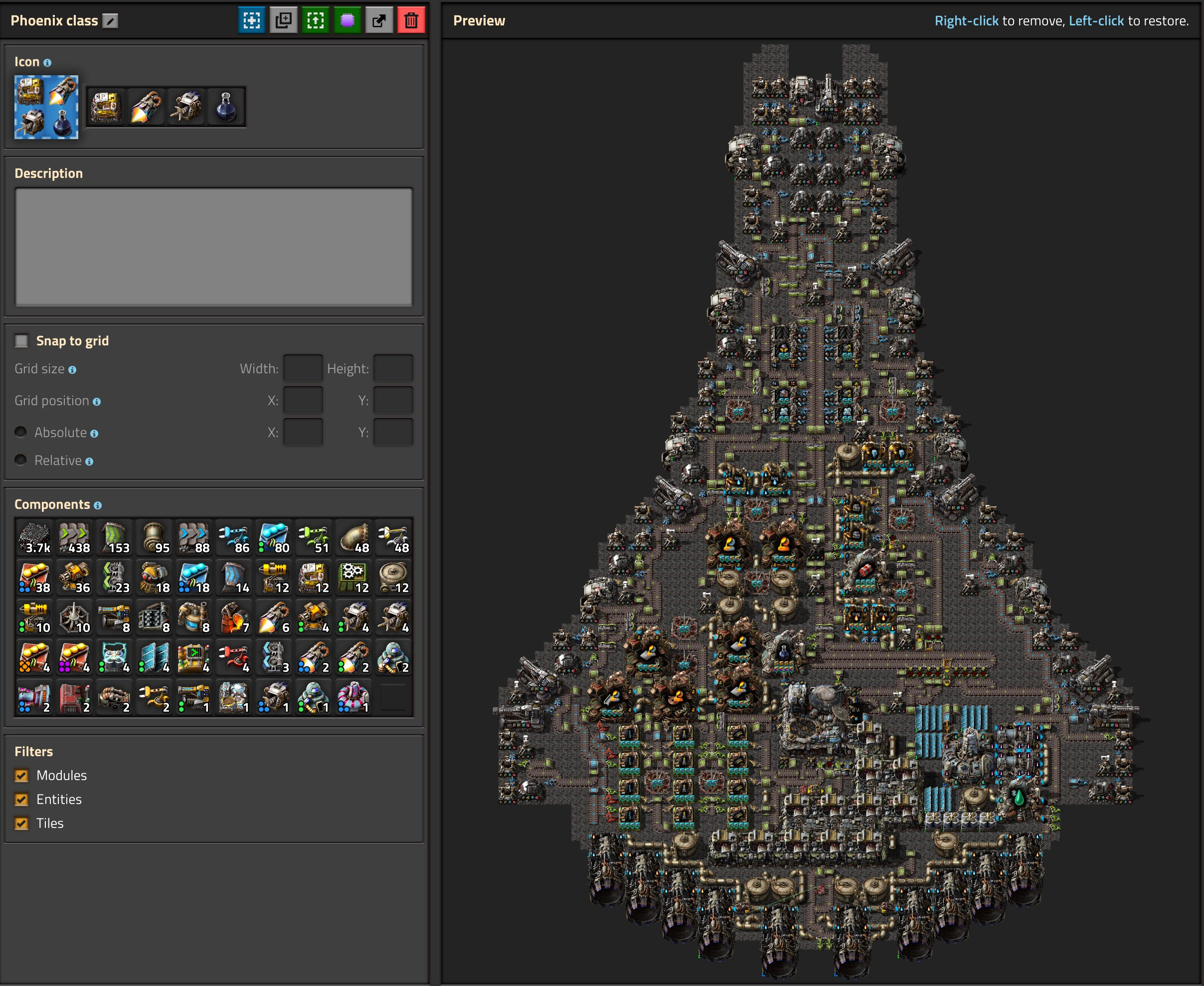Click inside the Description text box
The image size is (1204, 986).
pyautogui.click(x=213, y=247)
